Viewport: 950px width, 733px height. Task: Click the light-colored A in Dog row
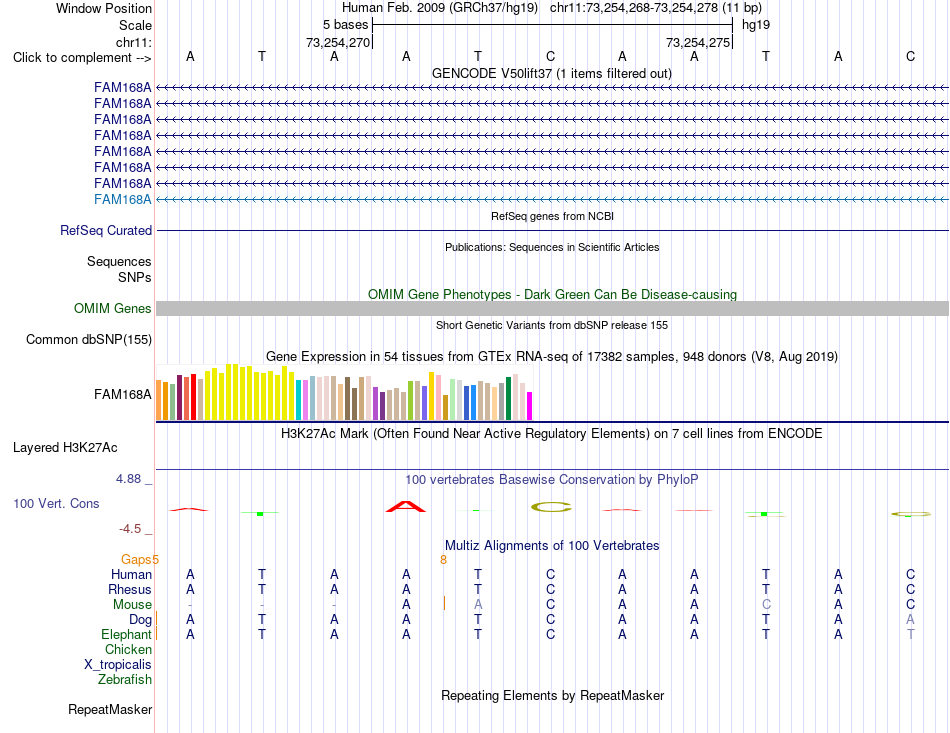tap(910, 619)
